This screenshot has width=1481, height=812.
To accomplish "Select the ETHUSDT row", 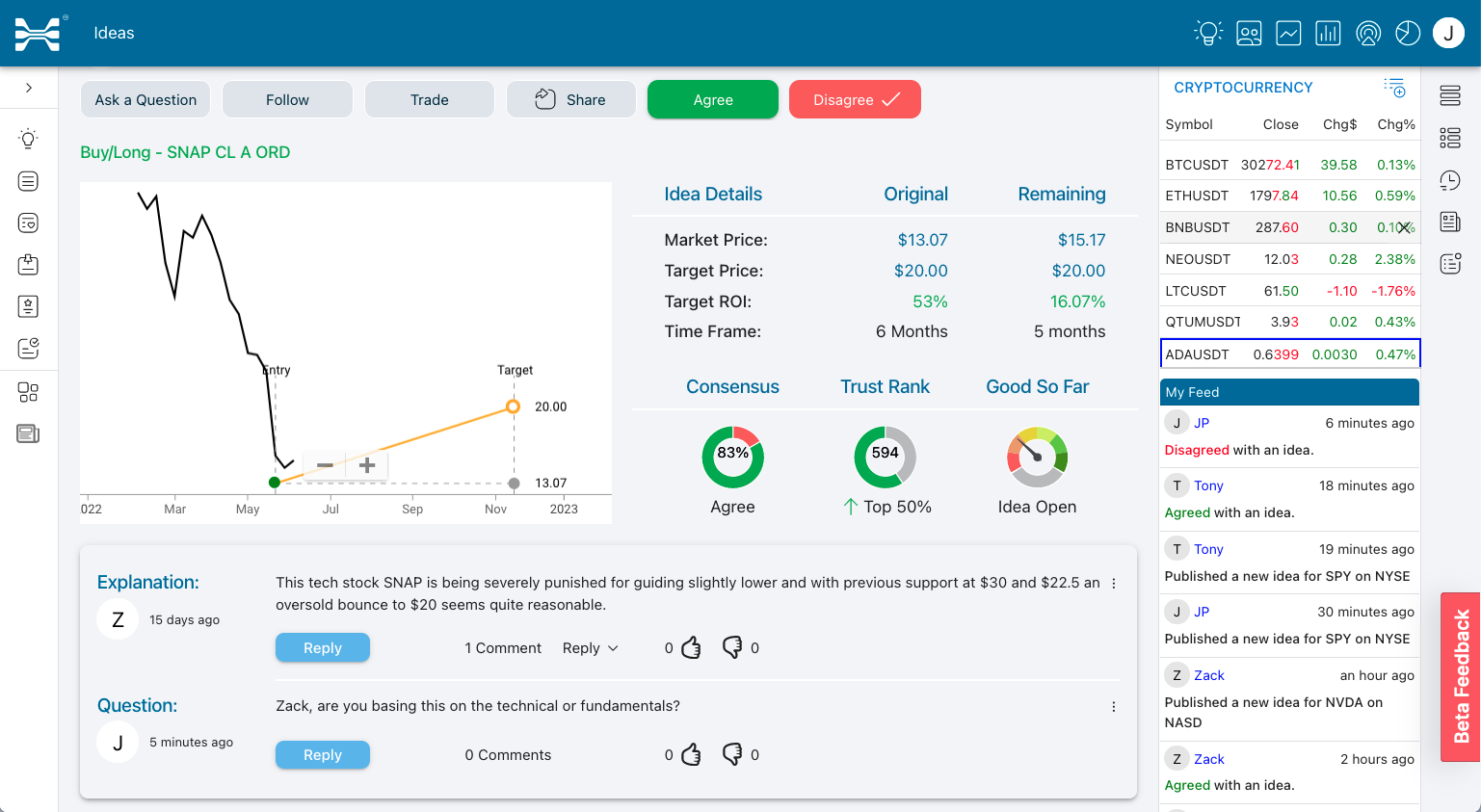I will tap(1290, 196).
